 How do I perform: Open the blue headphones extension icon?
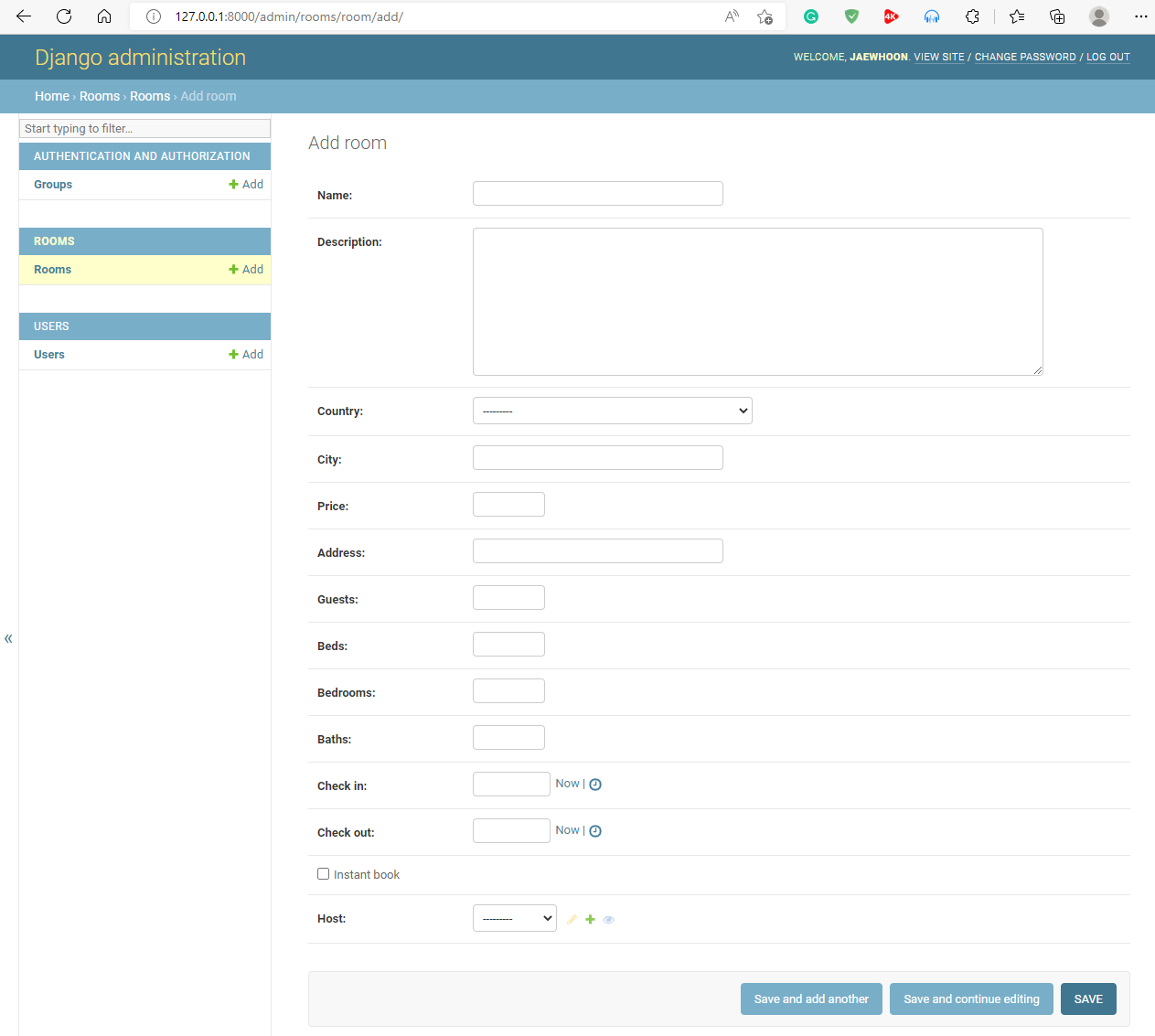pos(932,16)
